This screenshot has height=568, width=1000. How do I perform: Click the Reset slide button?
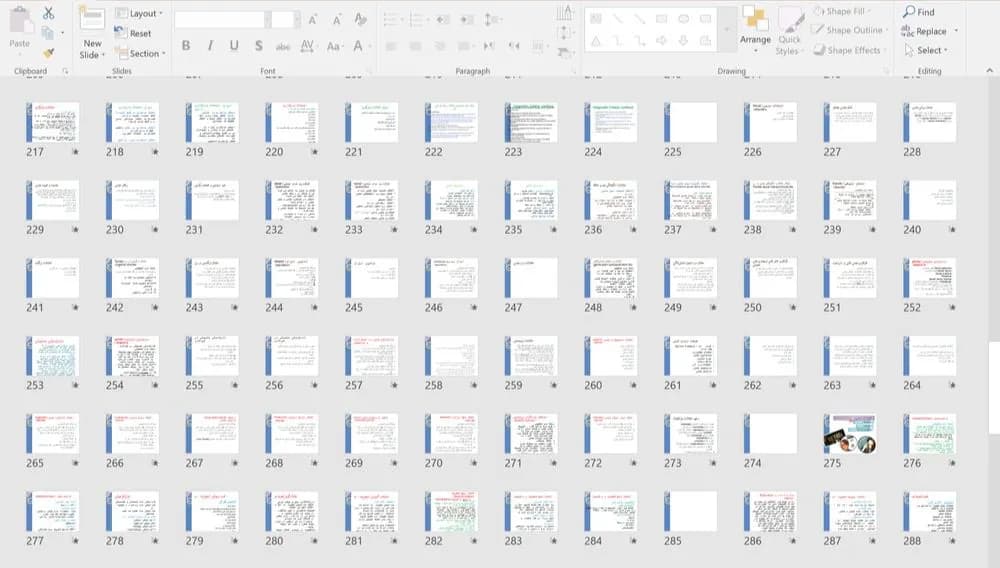tap(133, 33)
